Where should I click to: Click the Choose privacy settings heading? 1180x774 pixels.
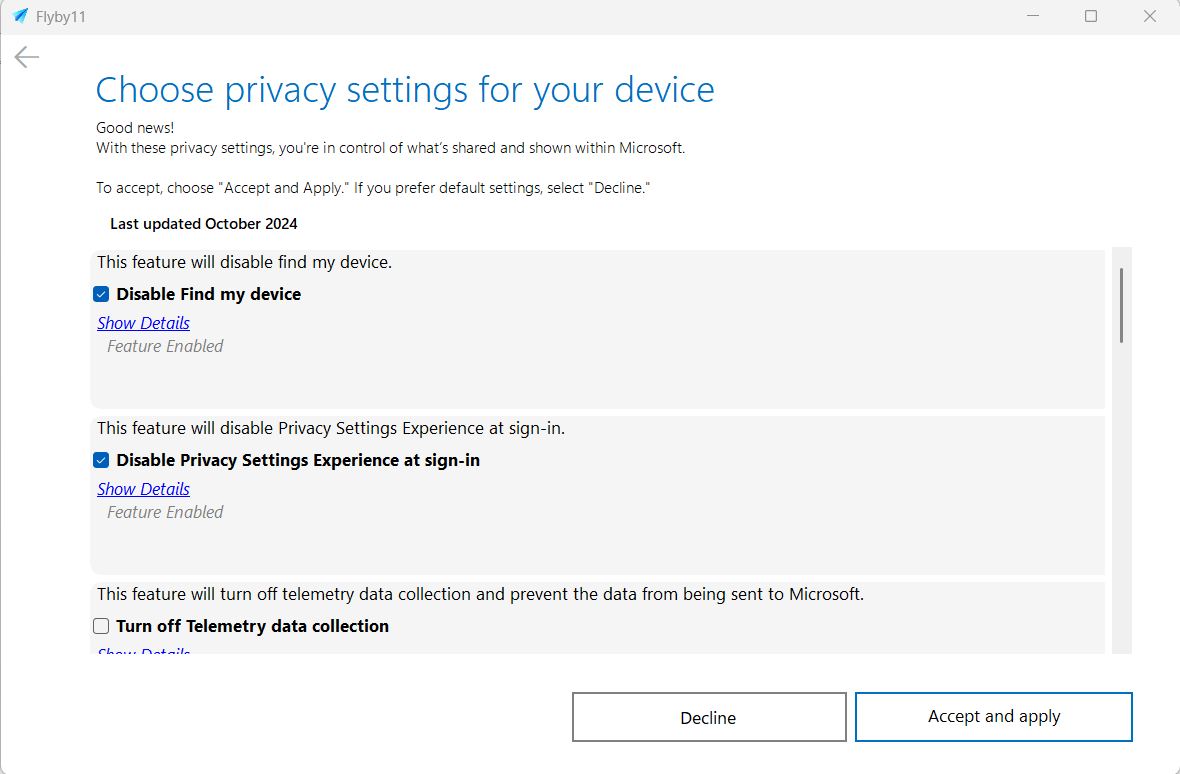[405, 90]
